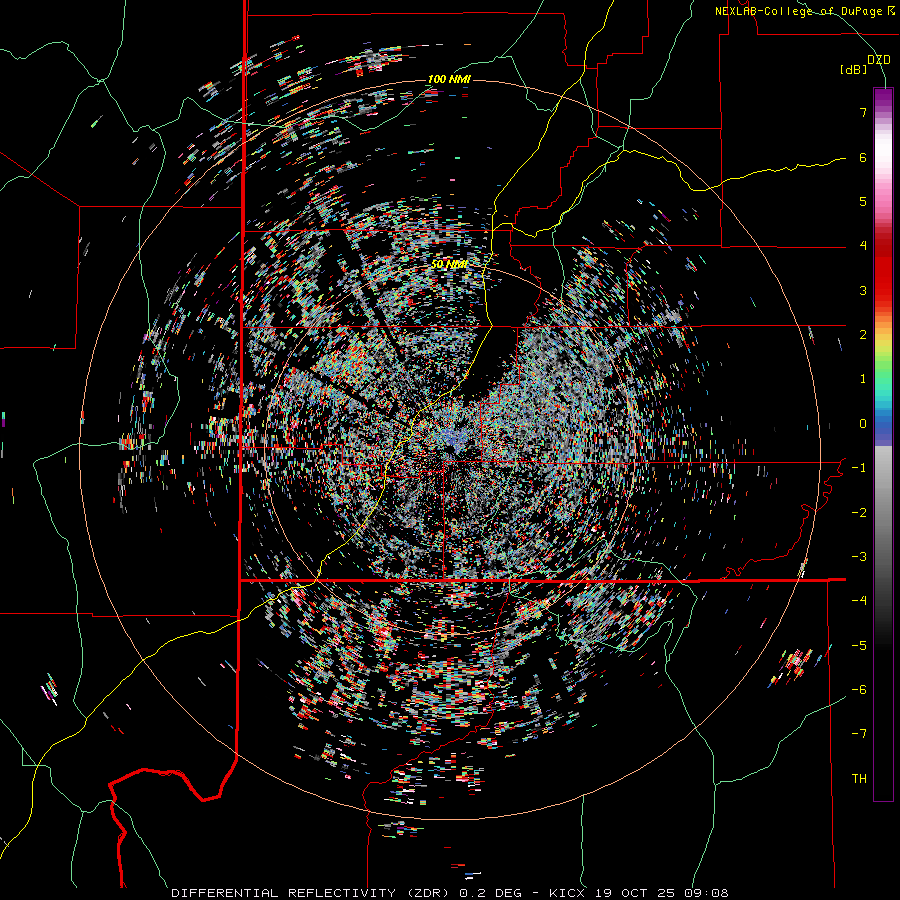Click the 6 dB scale label
The width and height of the screenshot is (900, 900).
(x=863, y=157)
